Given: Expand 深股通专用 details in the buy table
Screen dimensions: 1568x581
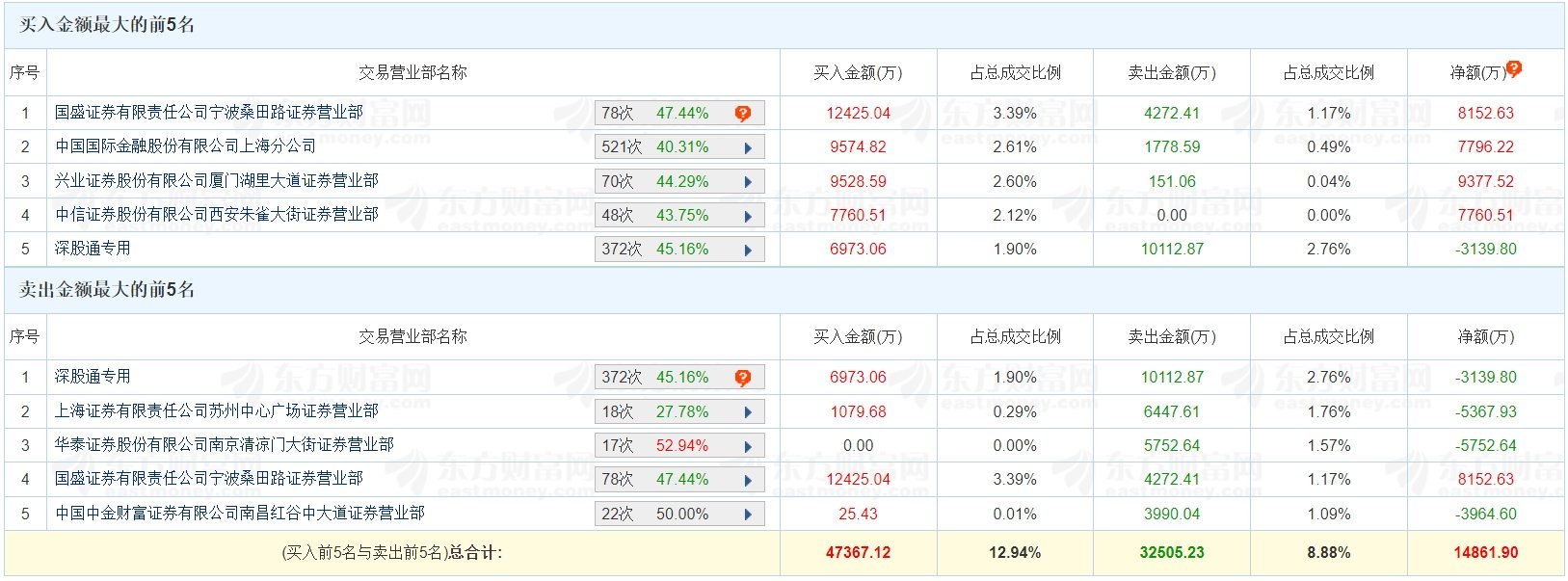Looking at the screenshot, I should [x=748, y=251].
